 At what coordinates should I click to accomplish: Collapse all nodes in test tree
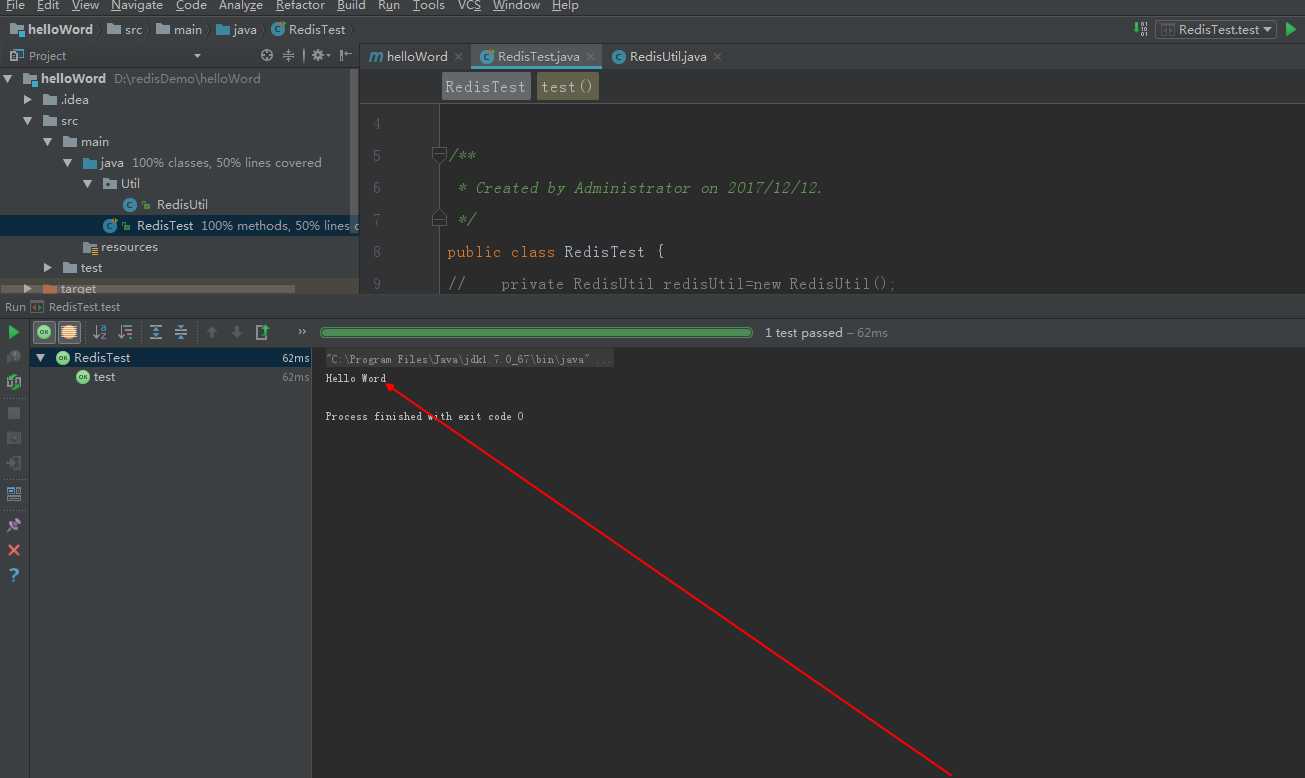click(181, 332)
